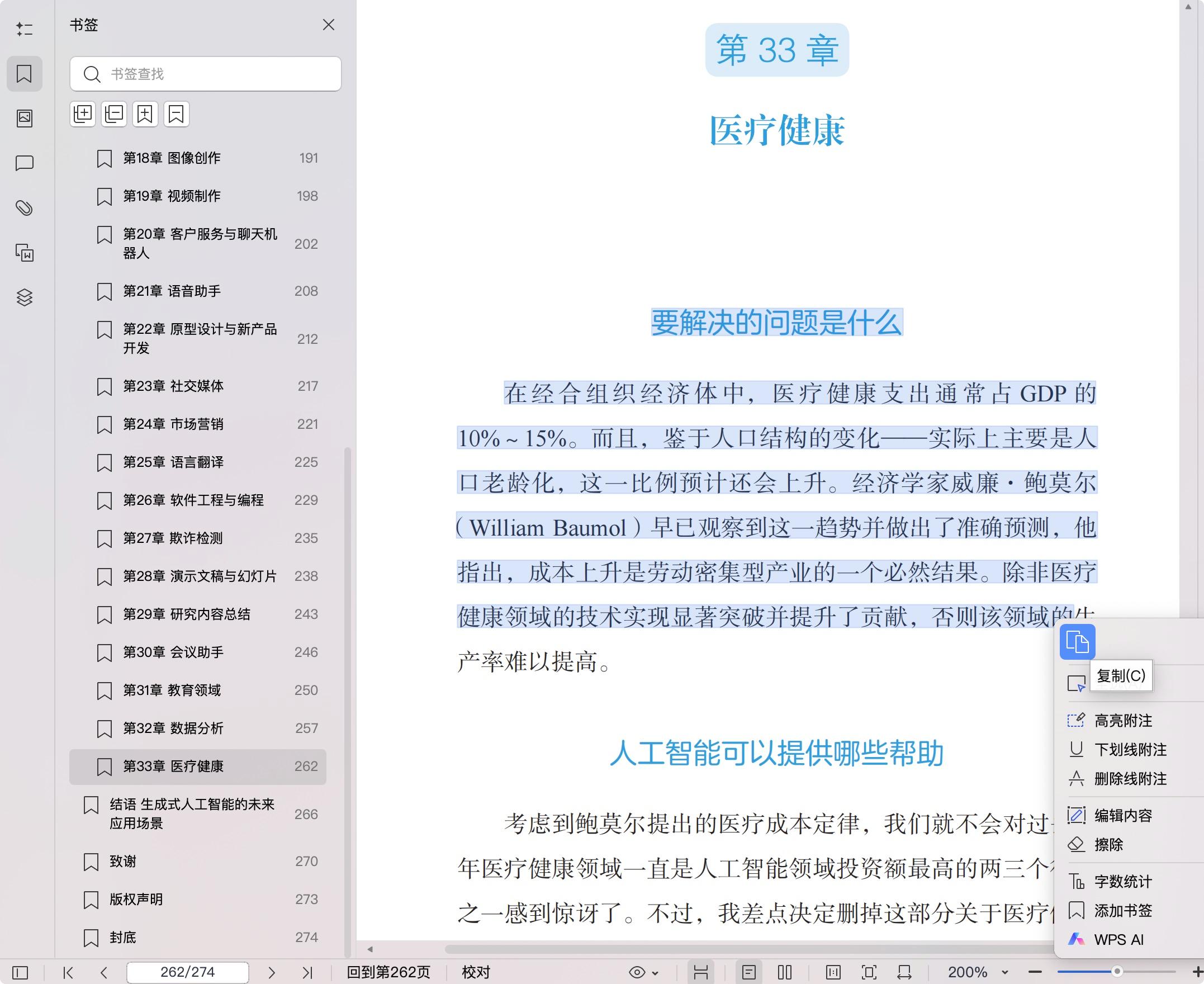Screen dimensions: 1204x984
Task: Click the delete bookmark icon in bookmark toolbar
Action: point(176,115)
